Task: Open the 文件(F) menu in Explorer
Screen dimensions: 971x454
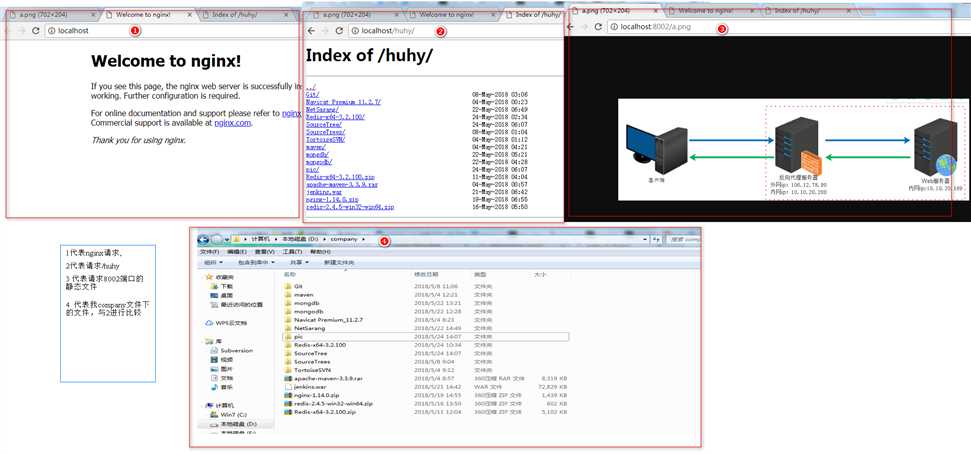Action: click(x=209, y=252)
